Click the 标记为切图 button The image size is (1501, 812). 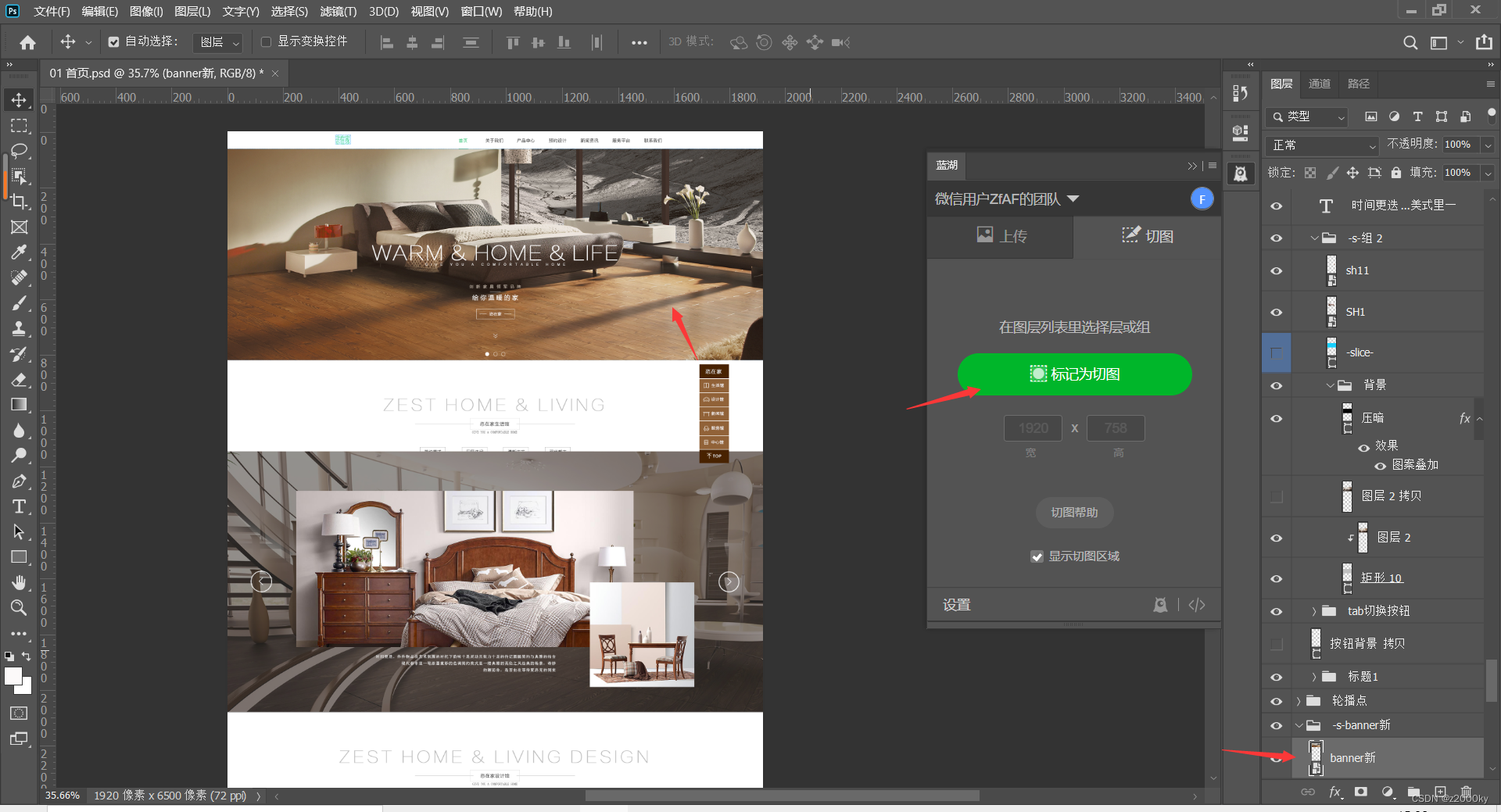(x=1074, y=374)
